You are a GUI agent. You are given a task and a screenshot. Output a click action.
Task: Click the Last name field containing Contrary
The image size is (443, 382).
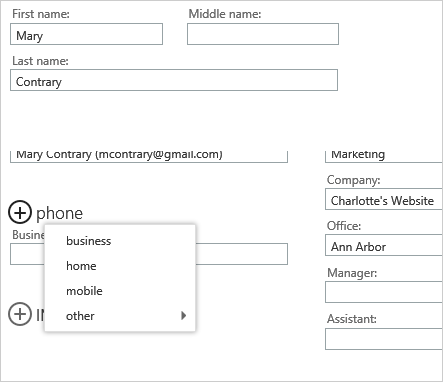(174, 80)
